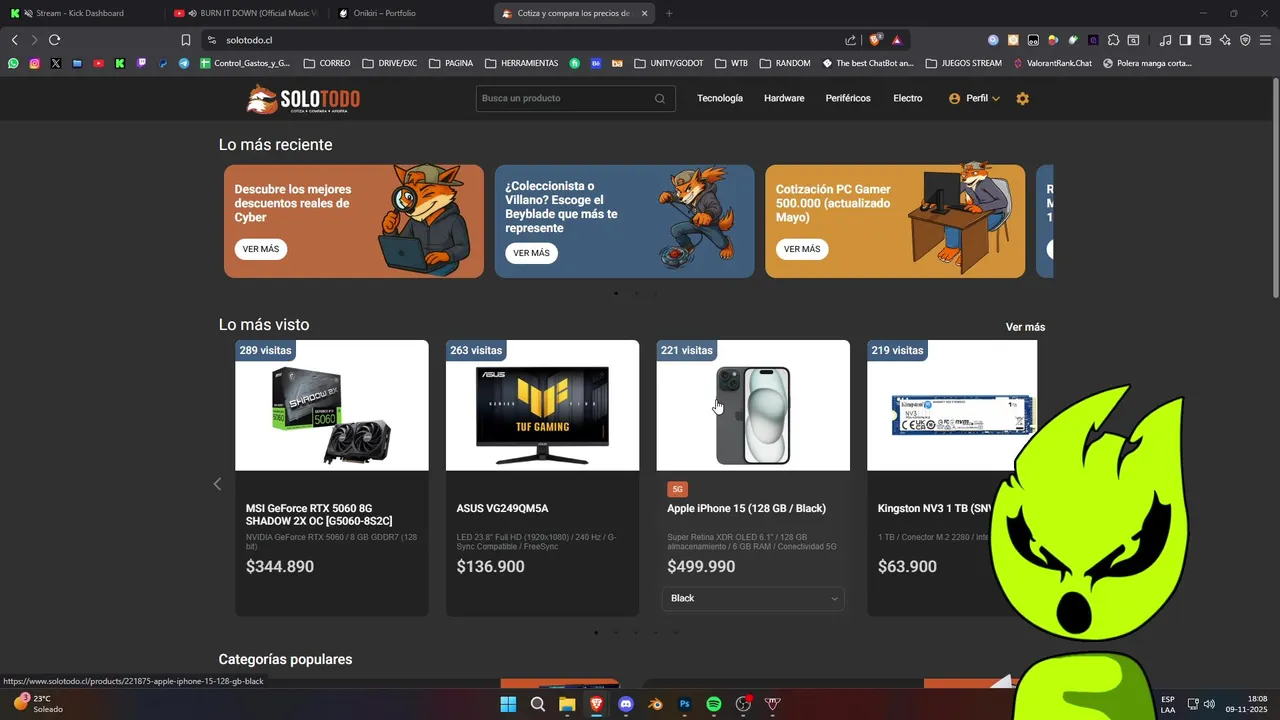Open the extensions puzzle icon
This screenshot has height=720, width=1280.
[1113, 40]
